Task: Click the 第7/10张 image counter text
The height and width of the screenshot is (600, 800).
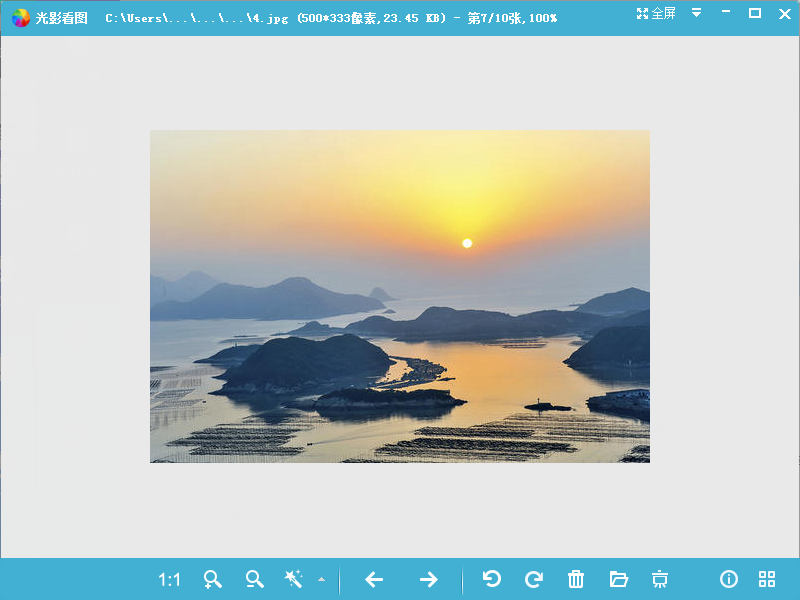Action: [495, 18]
